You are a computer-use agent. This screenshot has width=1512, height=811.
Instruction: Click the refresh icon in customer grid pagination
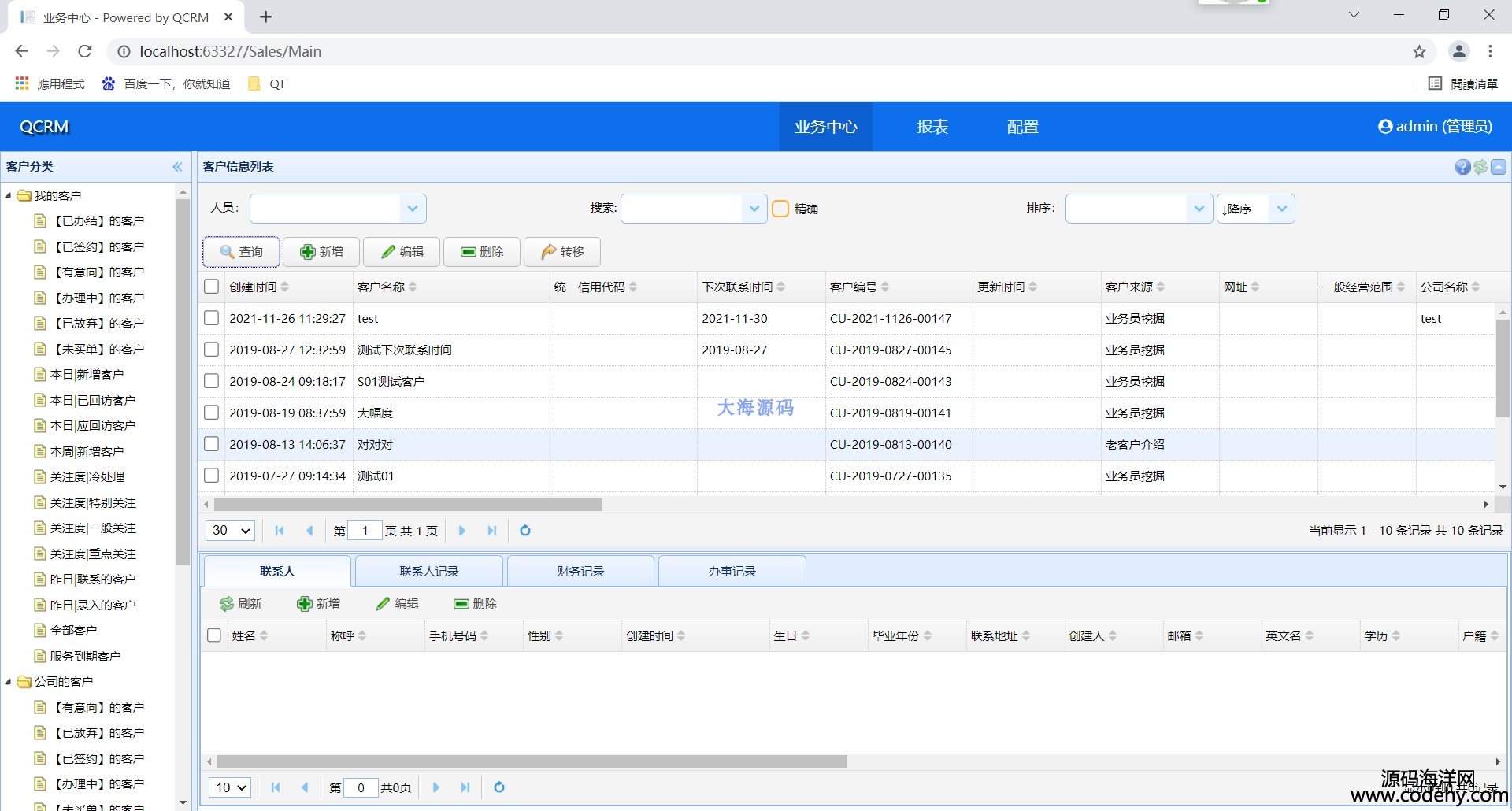525,531
